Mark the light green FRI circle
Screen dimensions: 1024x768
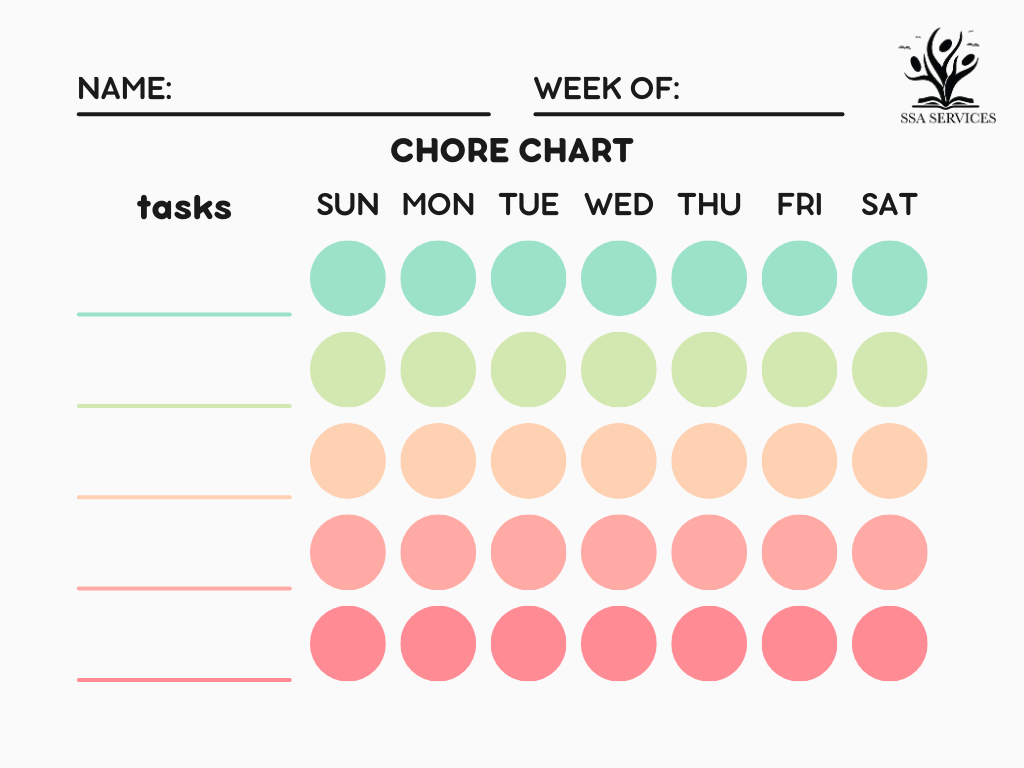click(x=799, y=369)
